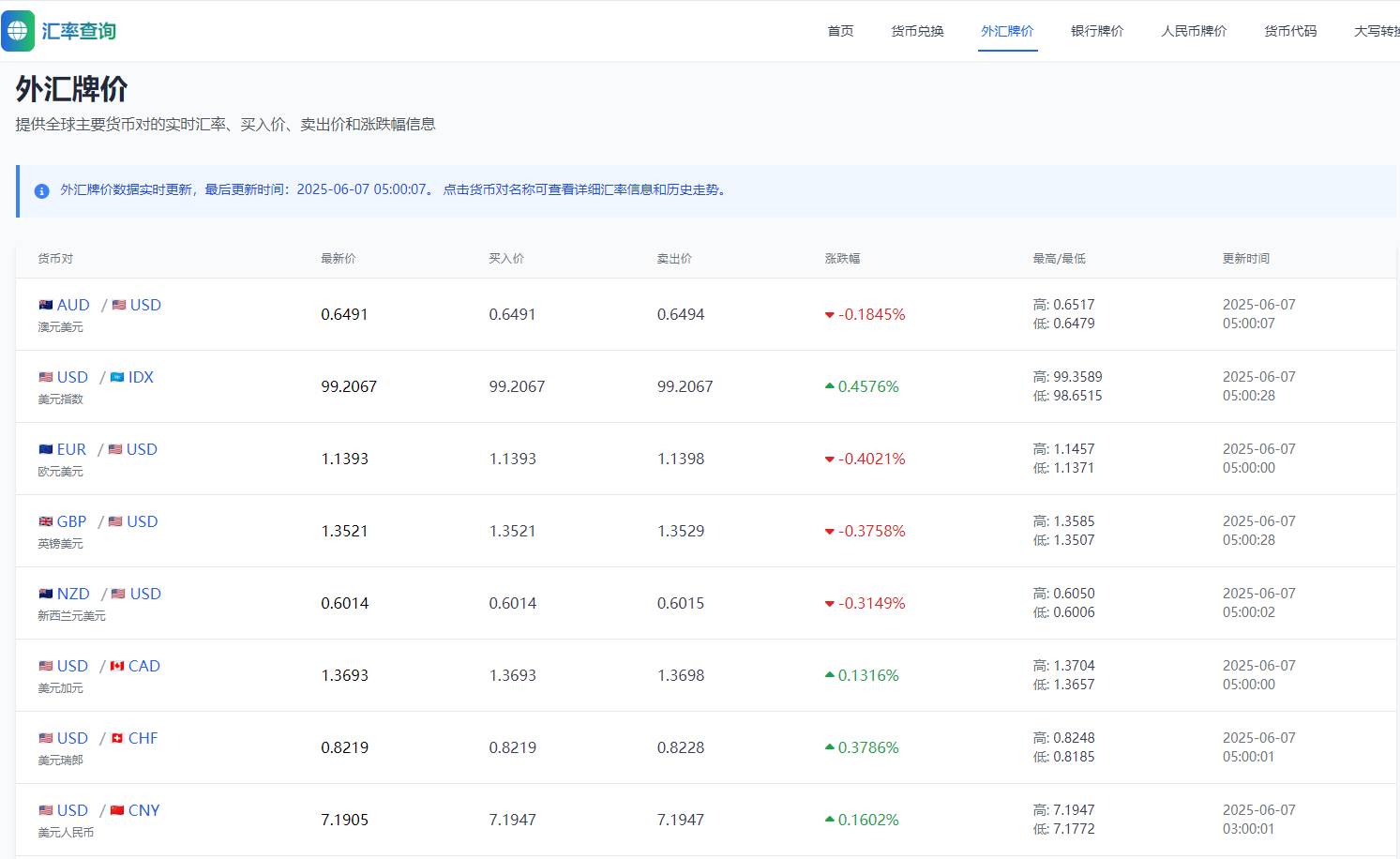The height and width of the screenshot is (859, 1400).
Task: Open the 首页 nav item
Action: click(x=840, y=31)
